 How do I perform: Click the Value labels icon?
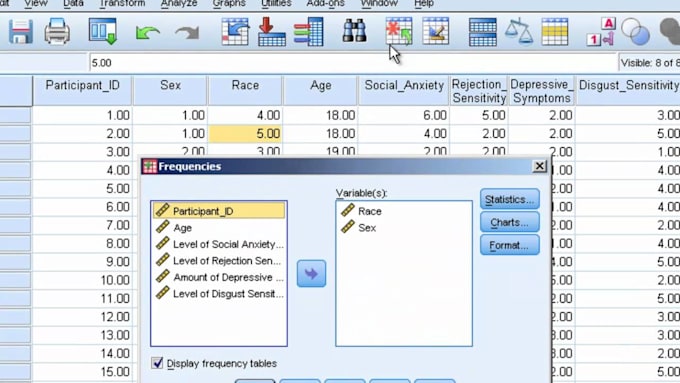coord(602,32)
